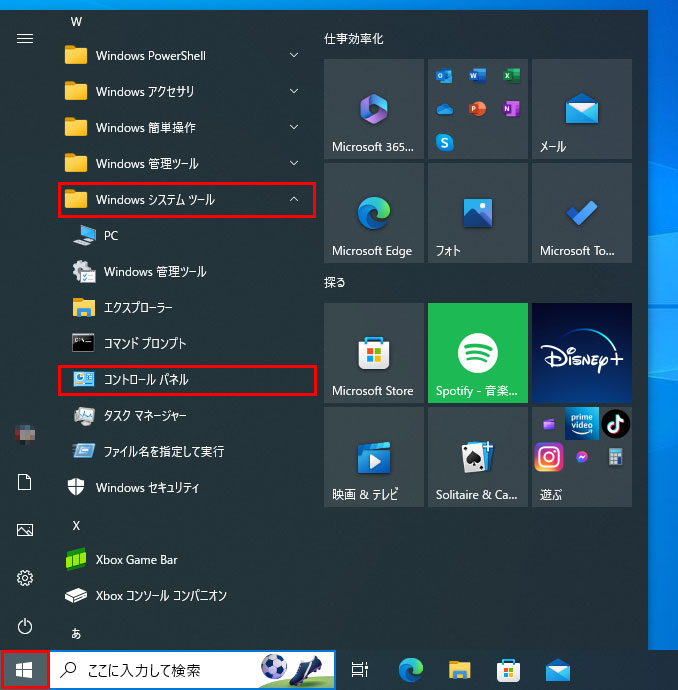Open the Disney+ tile
678x690 pixels.
pos(582,353)
